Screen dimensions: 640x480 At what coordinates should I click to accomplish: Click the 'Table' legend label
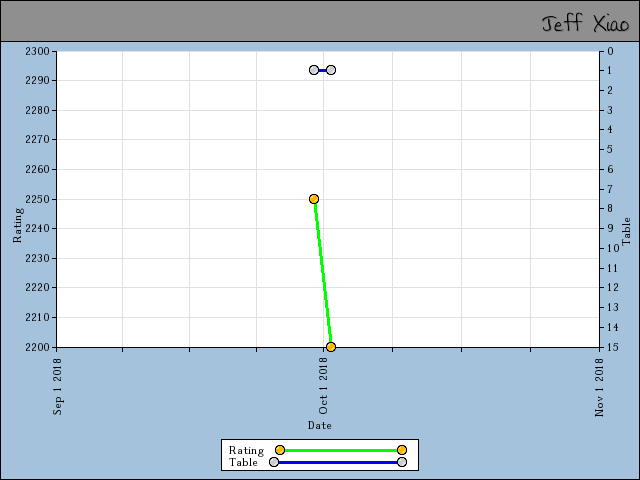pyautogui.click(x=243, y=462)
